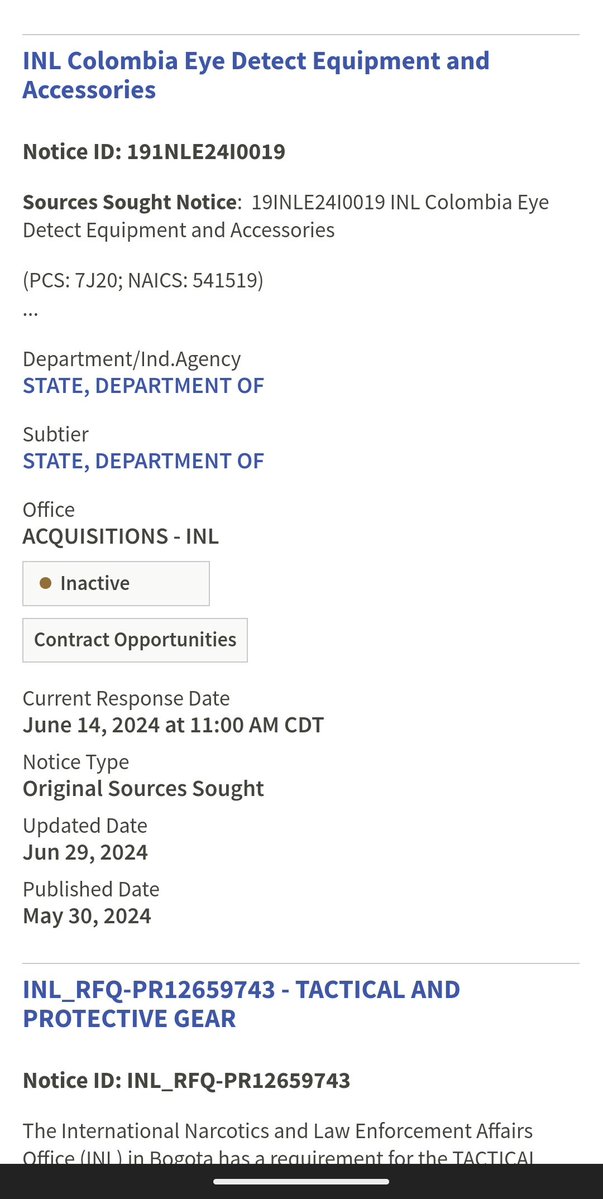
Task: Tap the gesture navigation bar at bottom
Action: (x=301, y=1181)
